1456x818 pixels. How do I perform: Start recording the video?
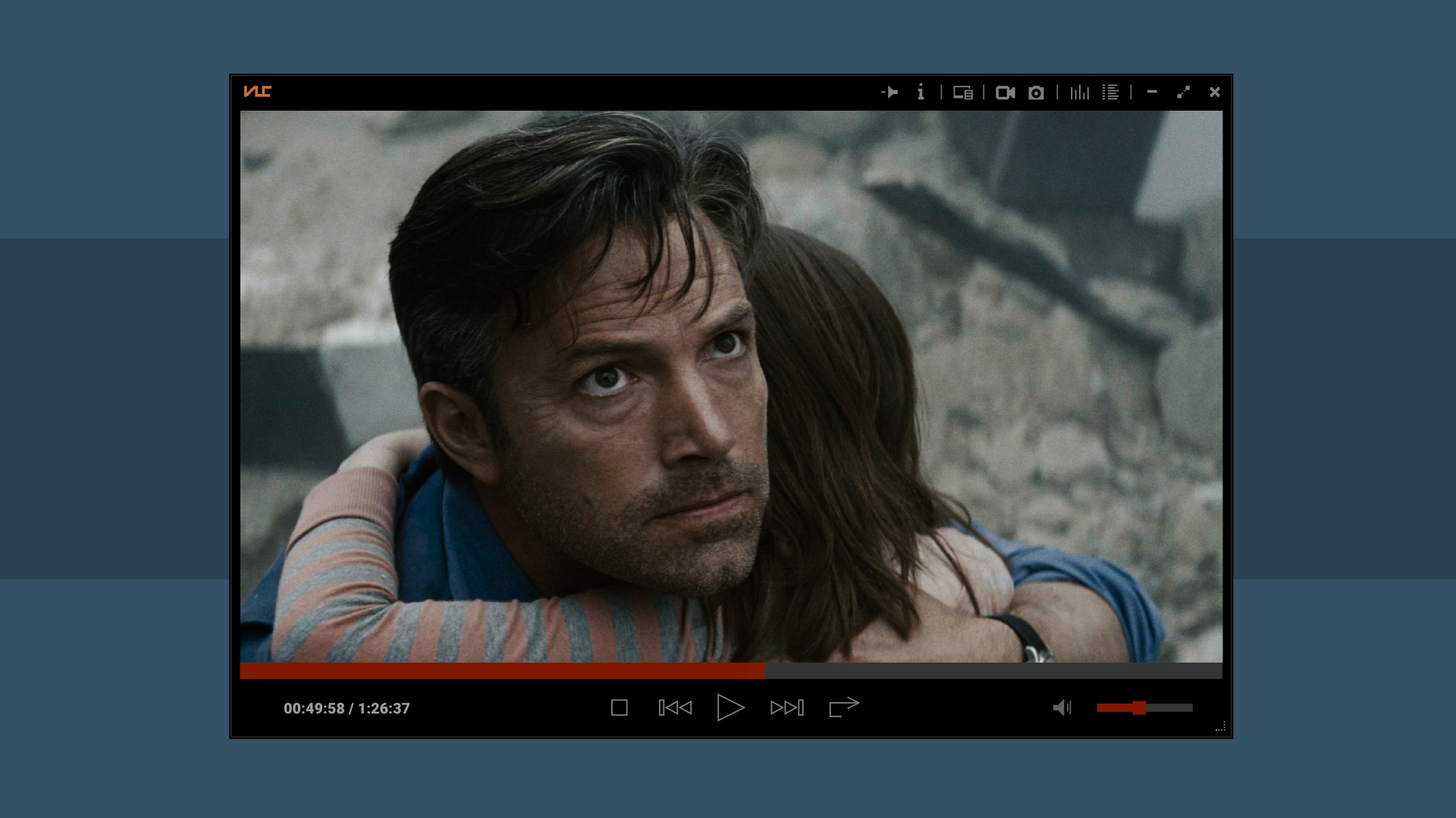[1006, 92]
